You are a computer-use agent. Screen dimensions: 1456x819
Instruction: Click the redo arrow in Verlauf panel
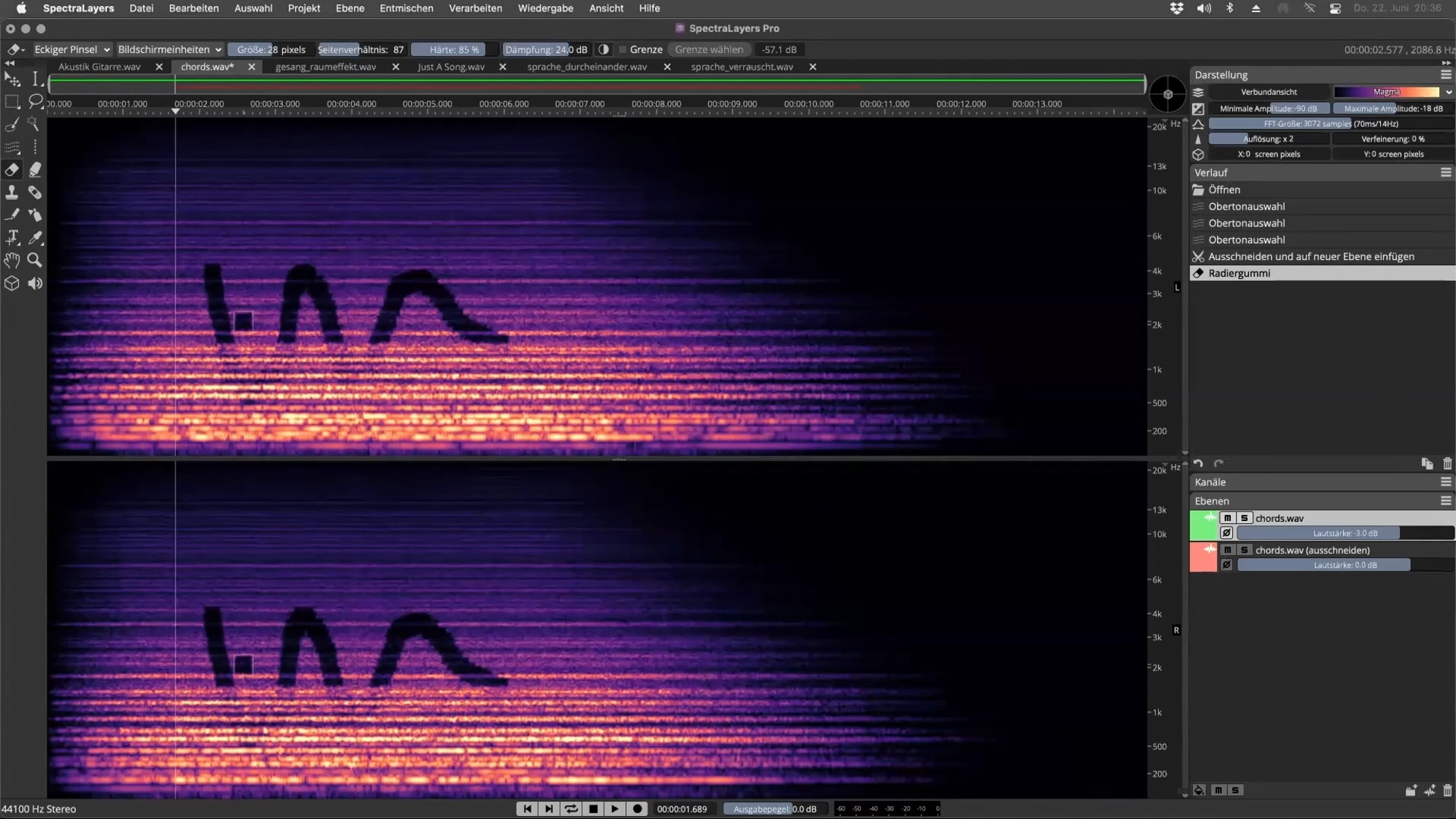click(x=1219, y=463)
